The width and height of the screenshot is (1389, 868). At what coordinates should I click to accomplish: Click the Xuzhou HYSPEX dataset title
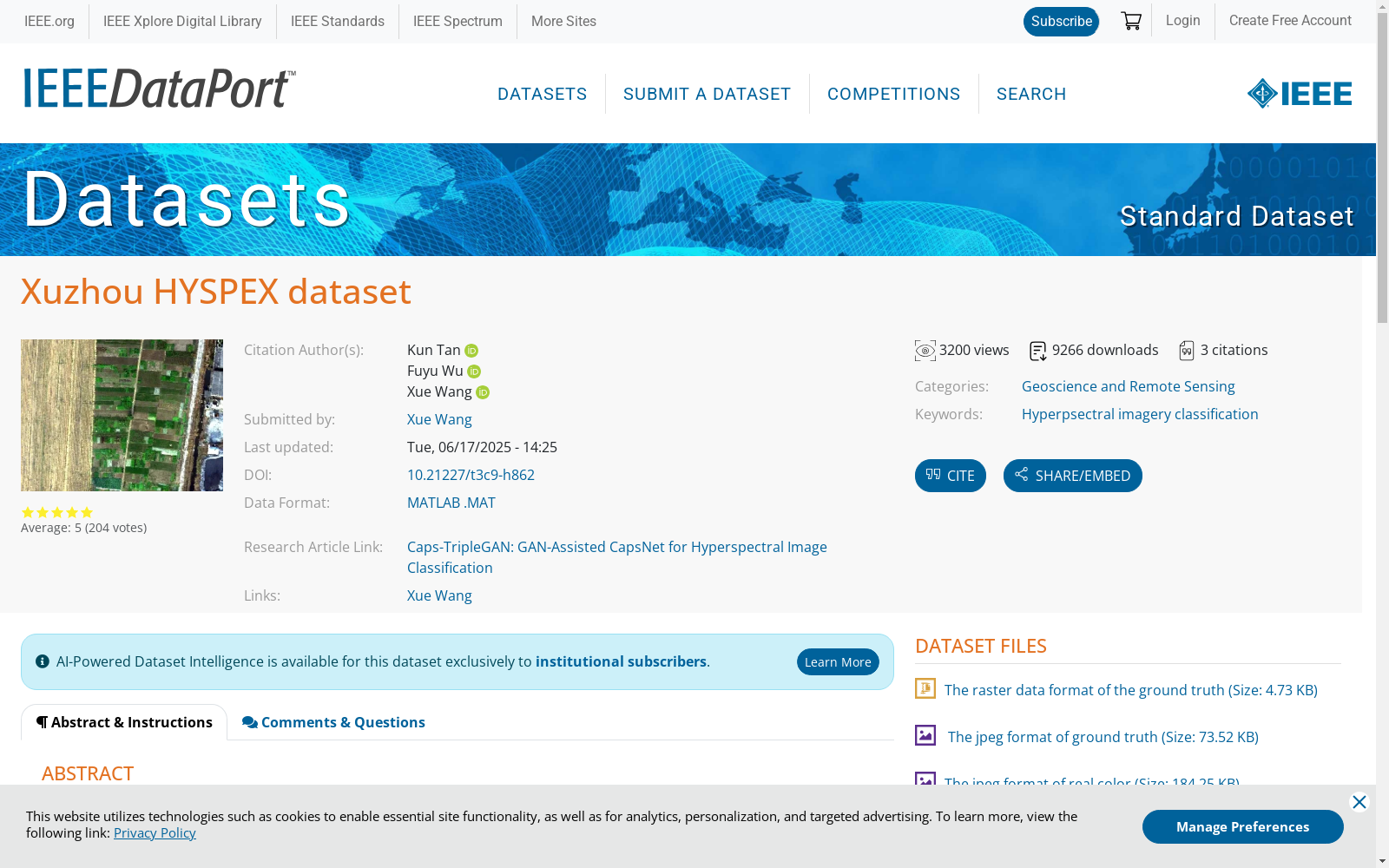click(x=216, y=292)
